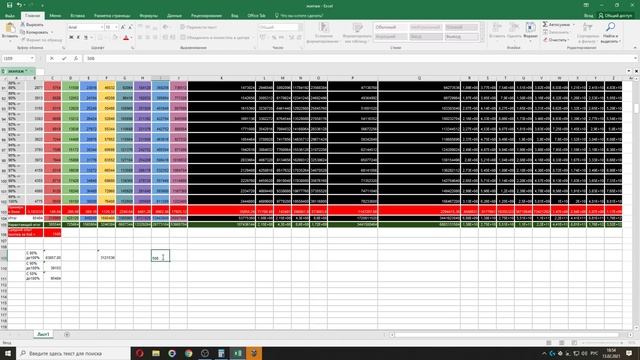Open the Copy options dropdown arrow
Screen dimensions: 640x360
point(52,32)
